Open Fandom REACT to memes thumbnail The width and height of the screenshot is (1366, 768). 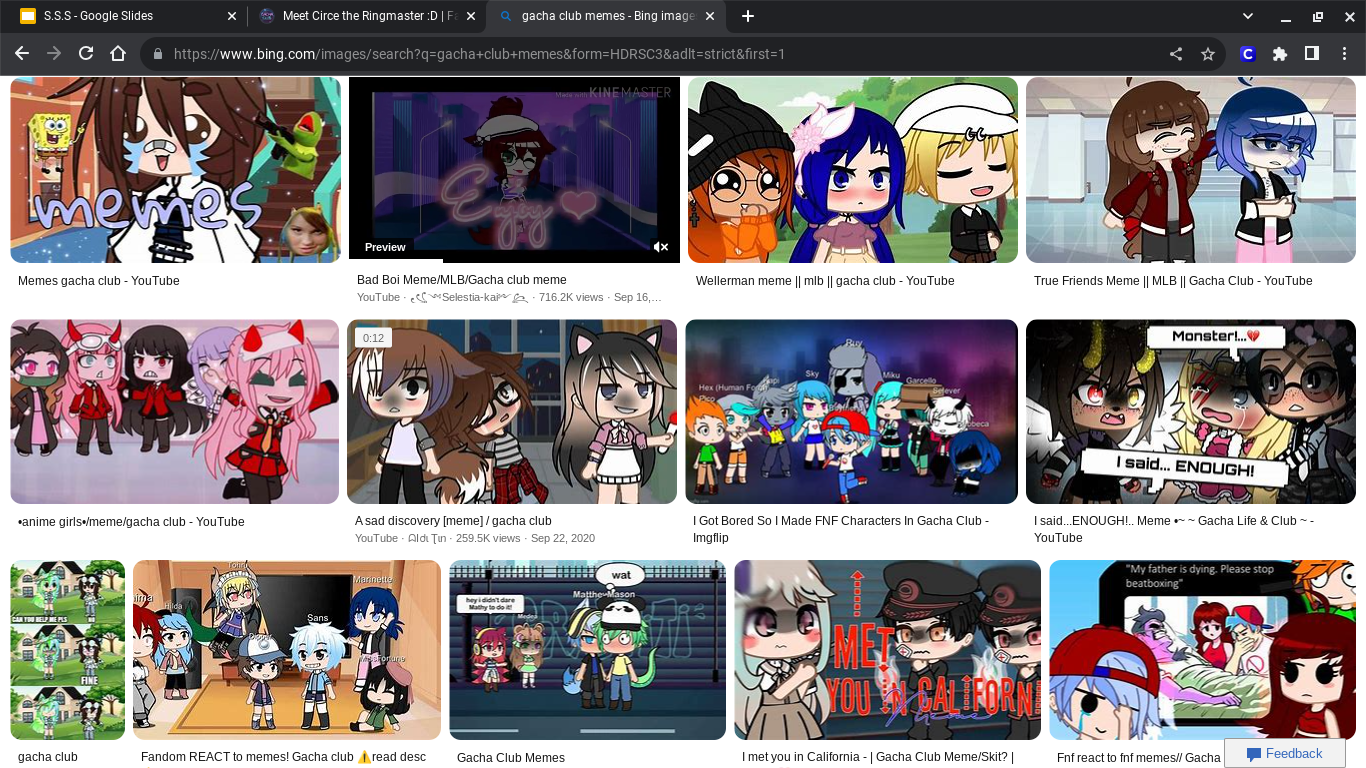287,650
